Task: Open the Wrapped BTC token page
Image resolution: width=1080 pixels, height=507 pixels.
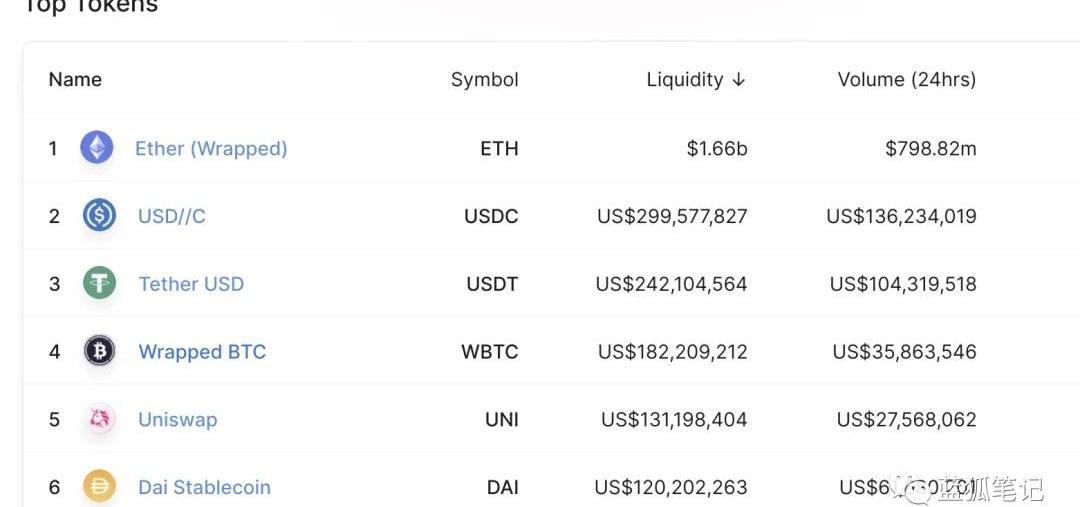Action: [202, 351]
